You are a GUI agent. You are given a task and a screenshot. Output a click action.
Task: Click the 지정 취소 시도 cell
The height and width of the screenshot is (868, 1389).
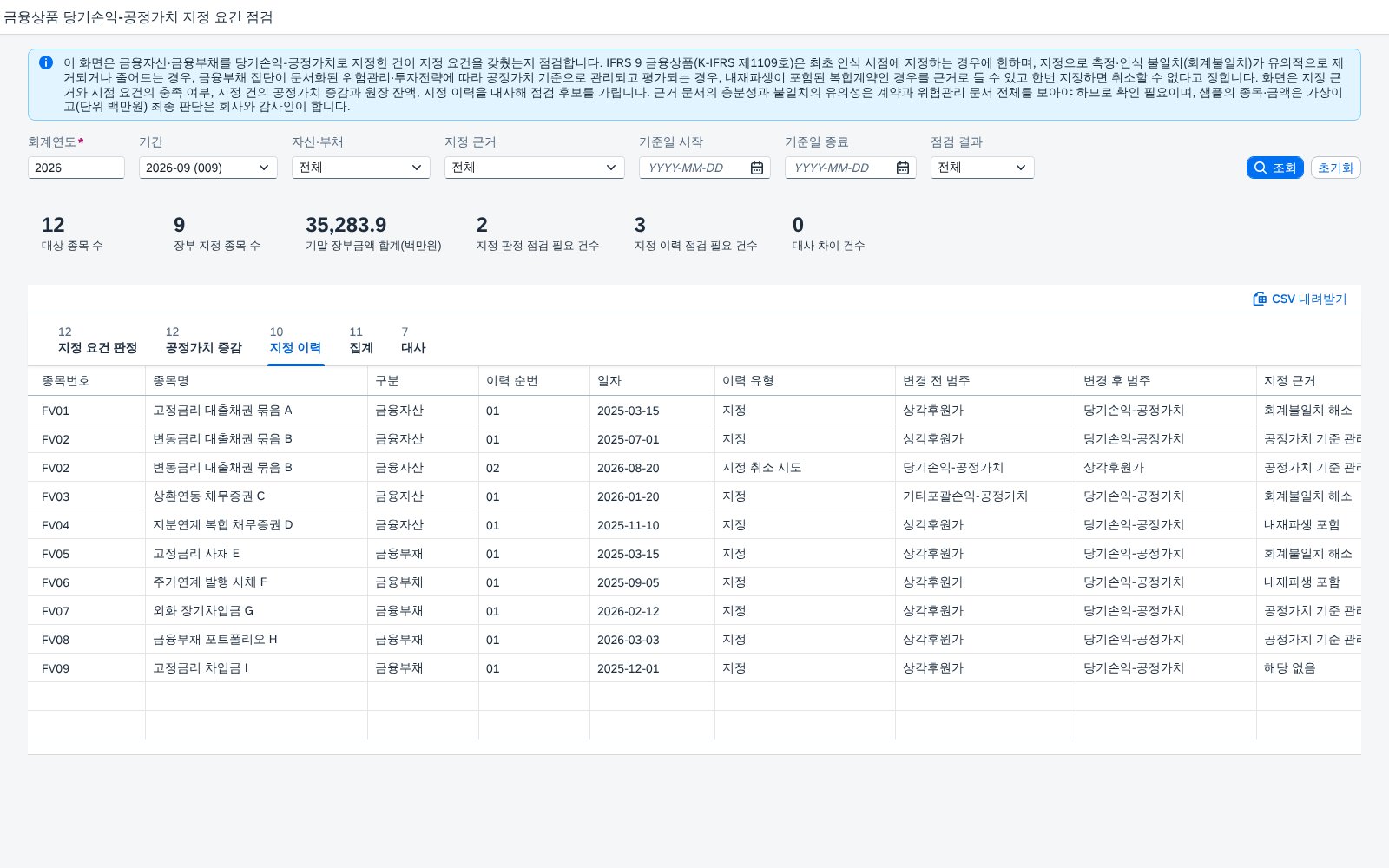[x=806, y=468]
